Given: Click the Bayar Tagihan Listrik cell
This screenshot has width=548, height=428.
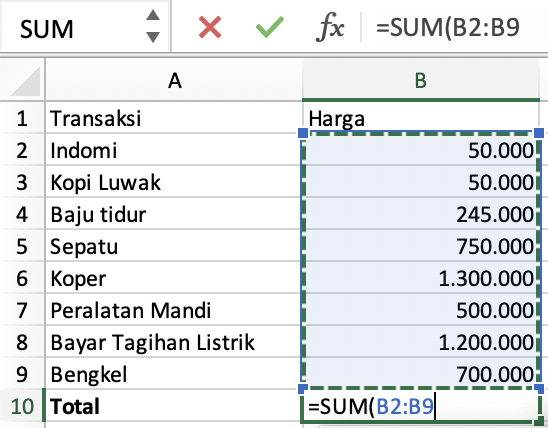Looking at the screenshot, I should (174, 342).
